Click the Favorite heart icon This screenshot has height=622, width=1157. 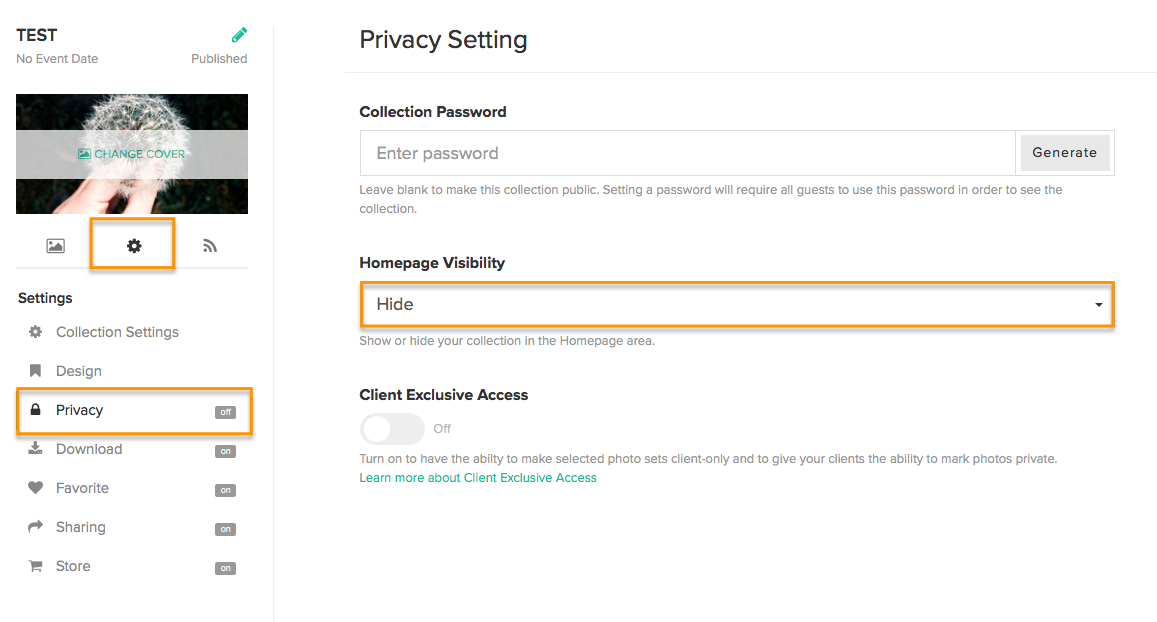pyautogui.click(x=35, y=488)
